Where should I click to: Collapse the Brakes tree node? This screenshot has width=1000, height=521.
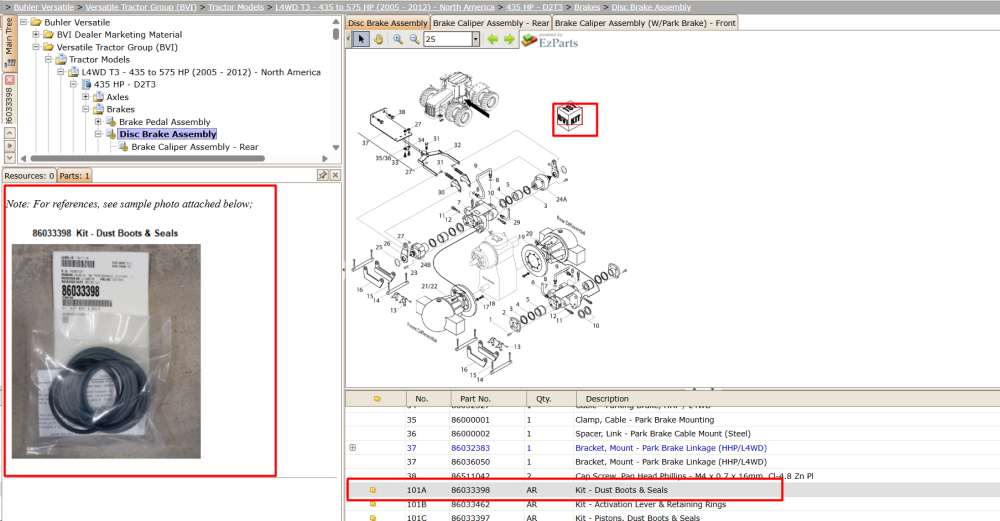85,109
